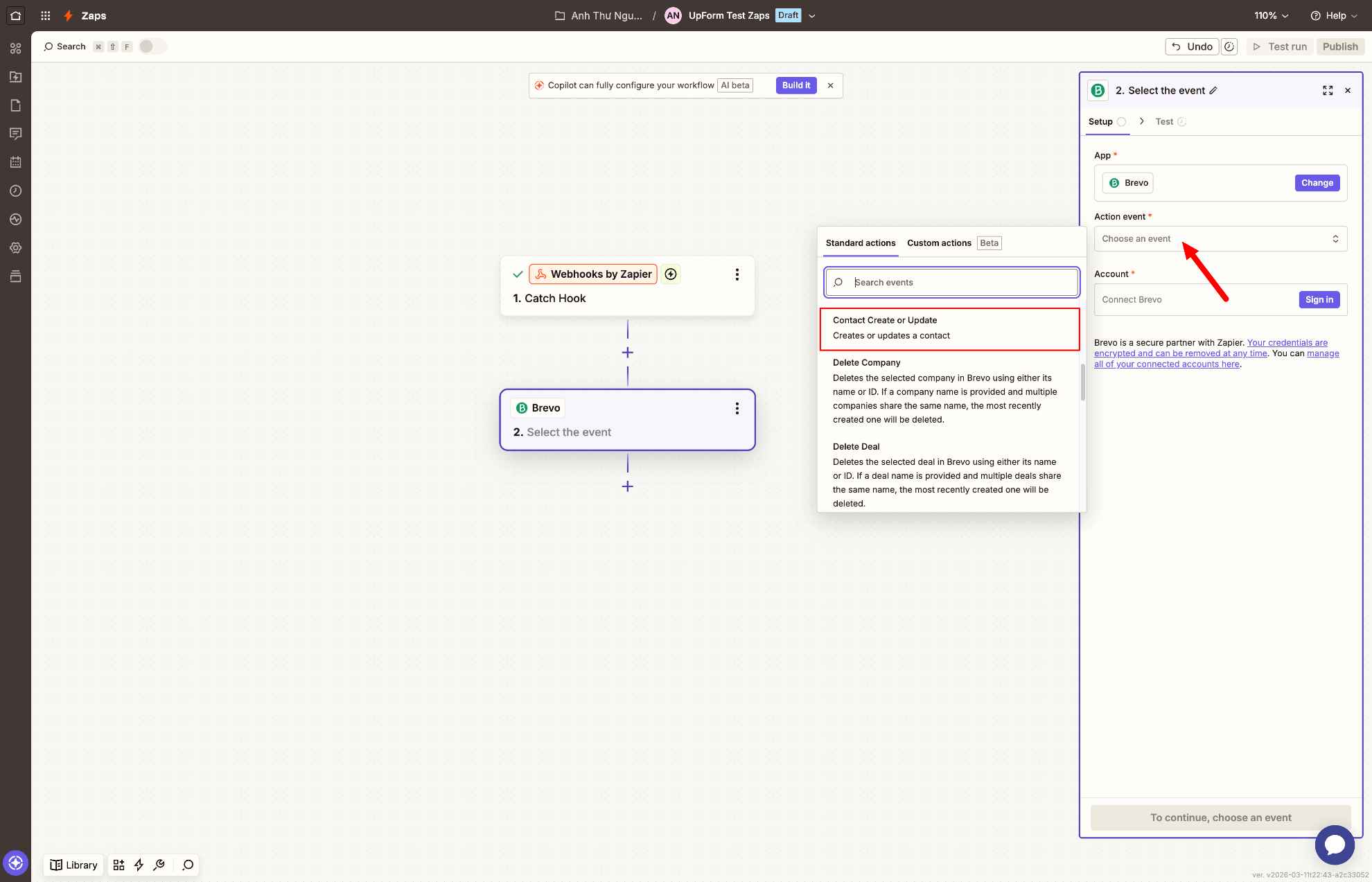Add a step between Webhooks and Brevo
Image resolution: width=1372 pixels, height=882 pixels.
[628, 353]
